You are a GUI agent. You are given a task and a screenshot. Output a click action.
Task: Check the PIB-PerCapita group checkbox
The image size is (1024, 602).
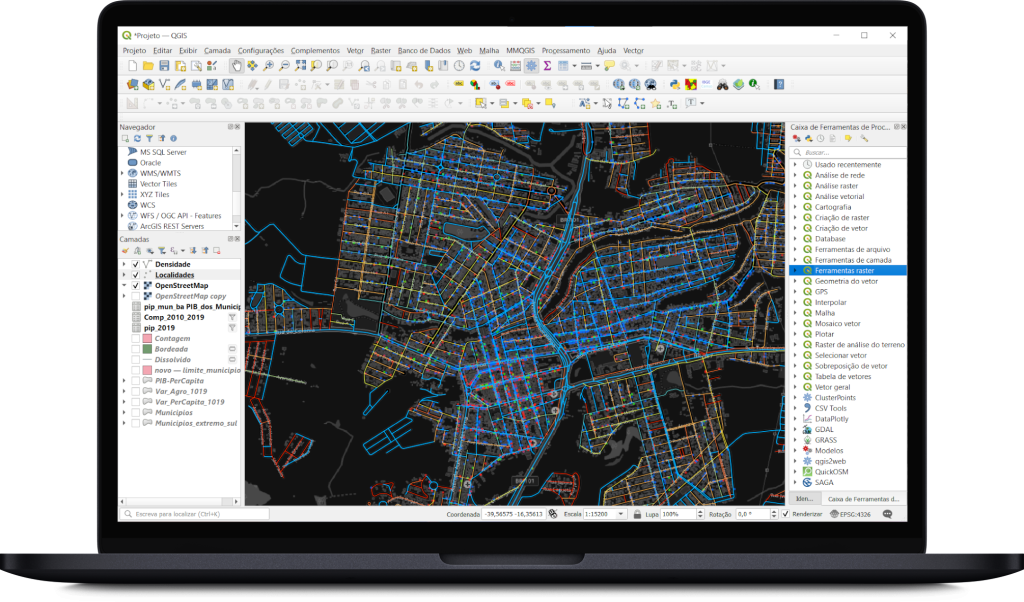[x=135, y=381]
